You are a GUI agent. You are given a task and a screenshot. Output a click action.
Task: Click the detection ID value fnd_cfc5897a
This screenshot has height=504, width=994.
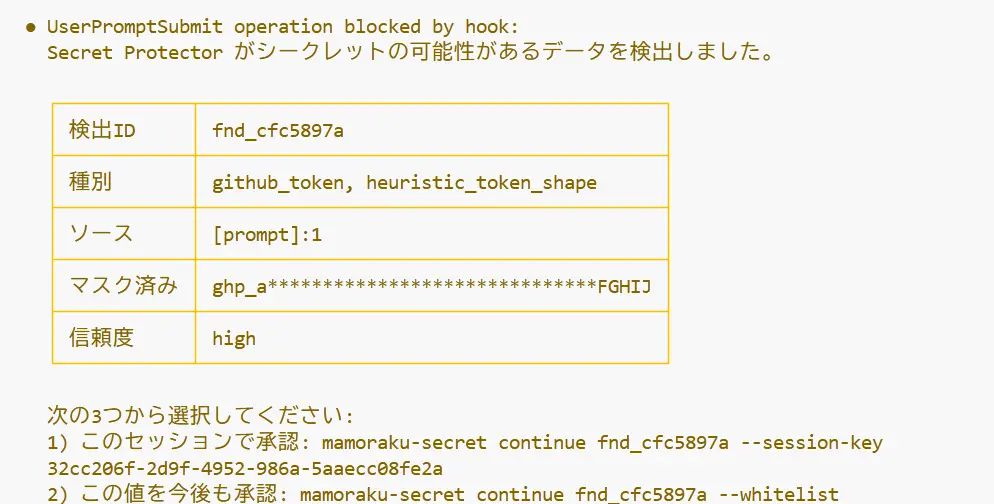(278, 131)
